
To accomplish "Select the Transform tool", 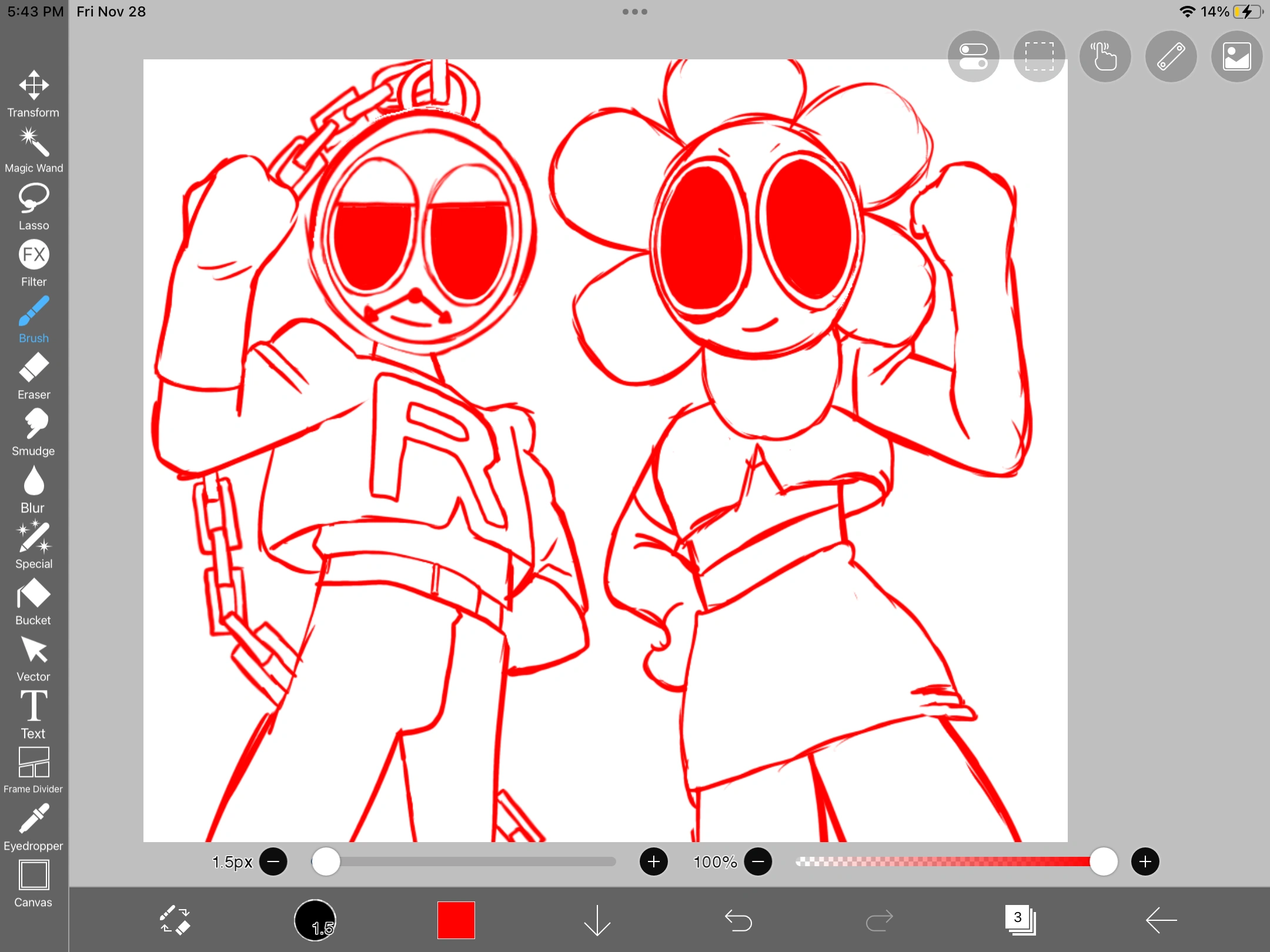I will (x=34, y=94).
